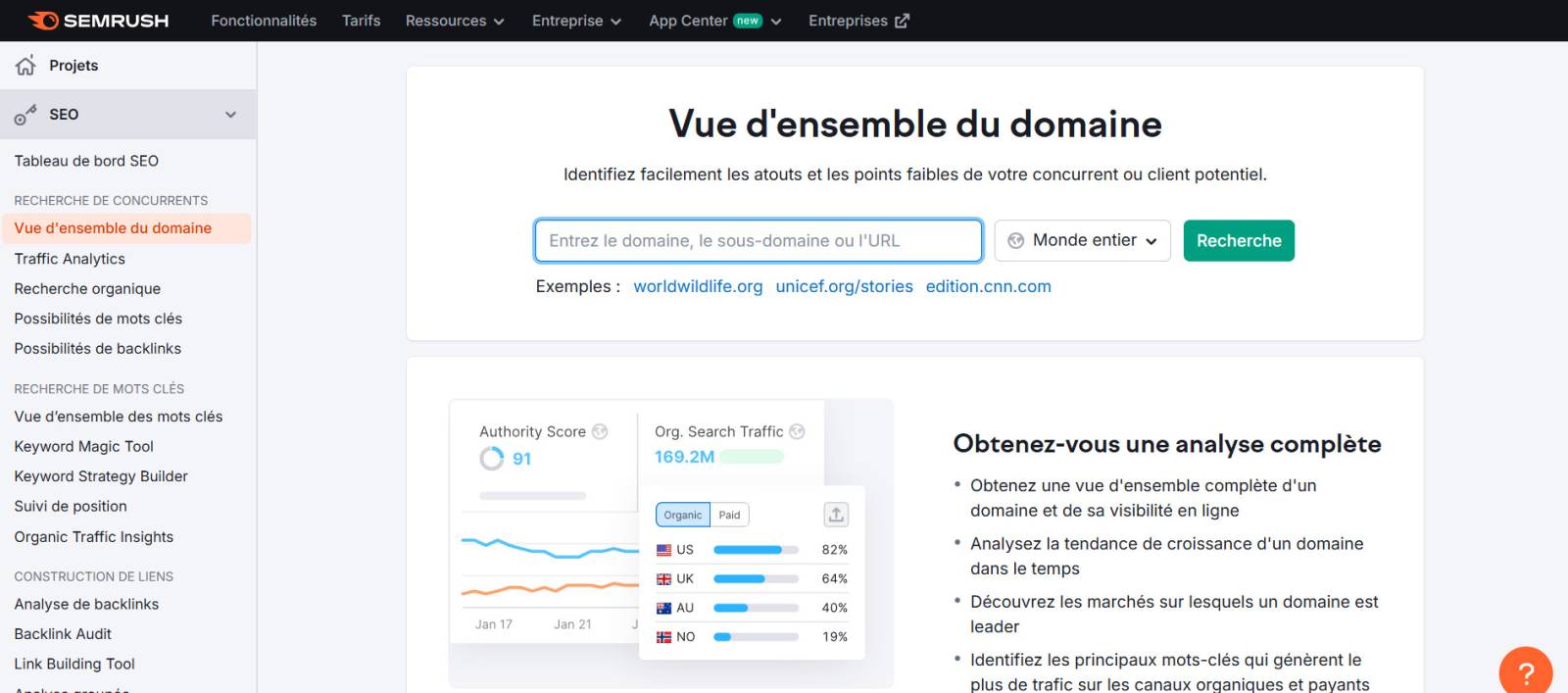Click the green bar beside 169.2M

tap(752, 457)
